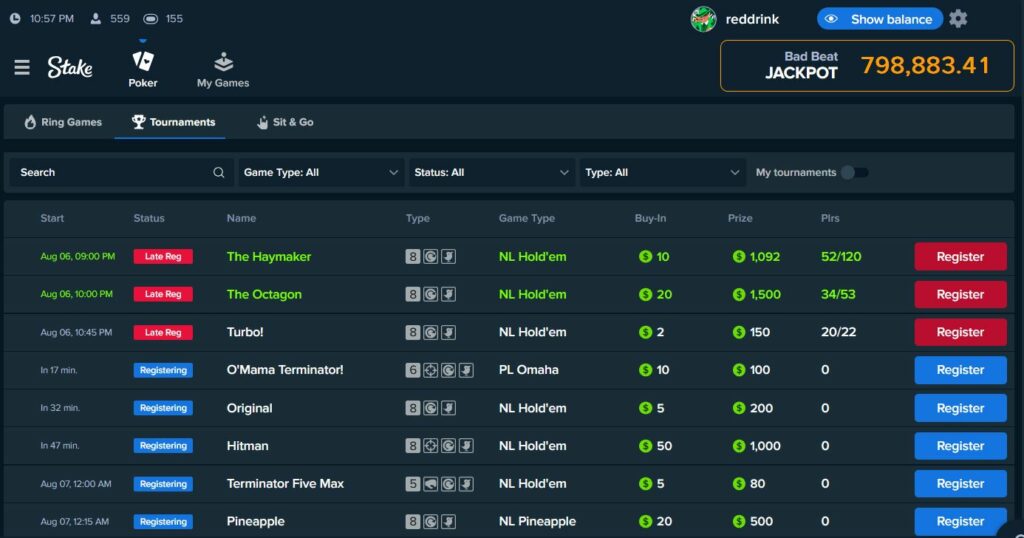Click the Ring Games flame icon
This screenshot has height=538, width=1024.
(31, 122)
